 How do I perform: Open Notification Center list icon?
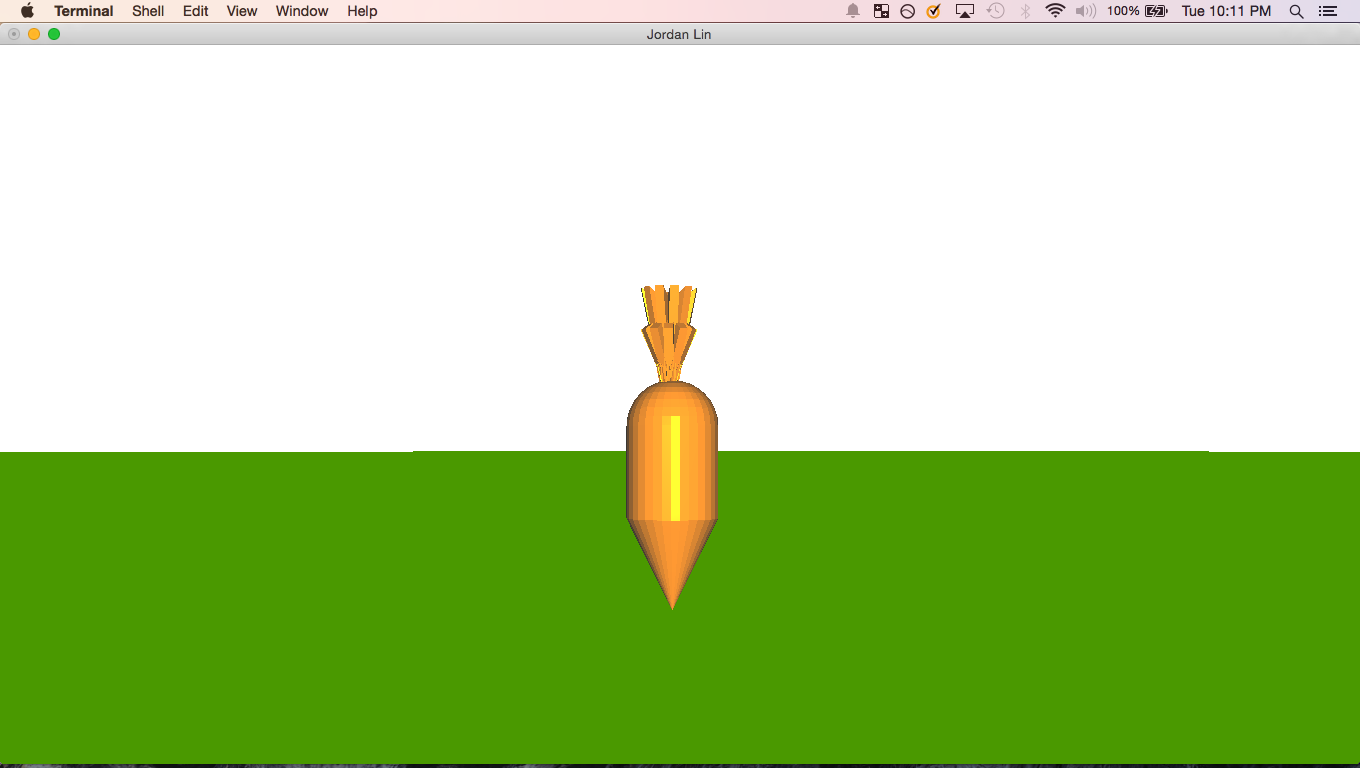click(1328, 11)
